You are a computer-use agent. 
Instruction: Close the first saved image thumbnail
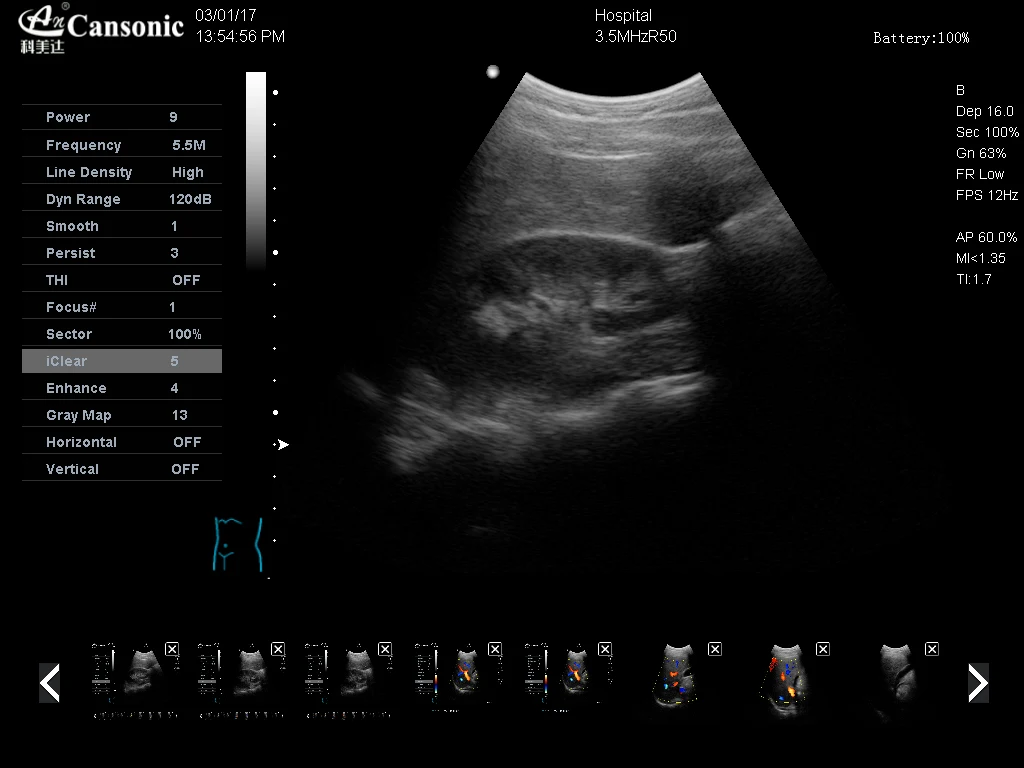[170, 648]
